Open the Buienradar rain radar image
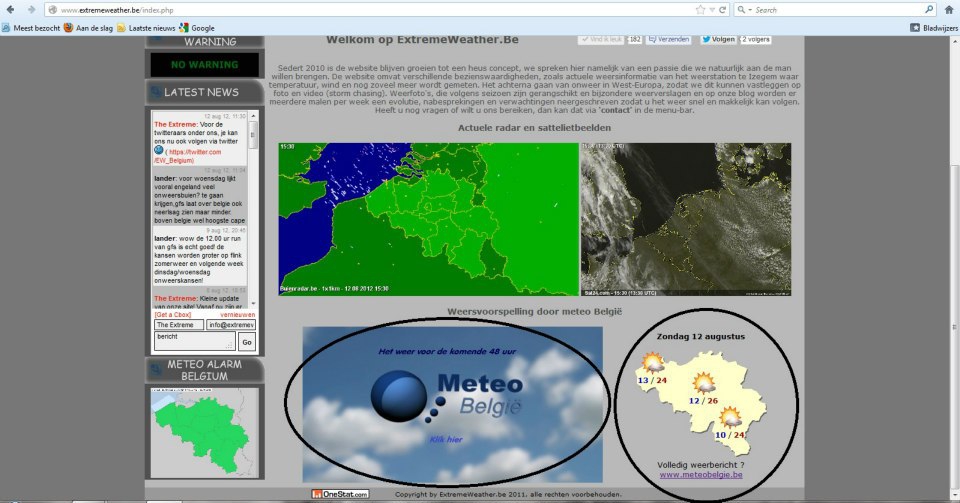The height and width of the screenshot is (503, 960). [429, 219]
